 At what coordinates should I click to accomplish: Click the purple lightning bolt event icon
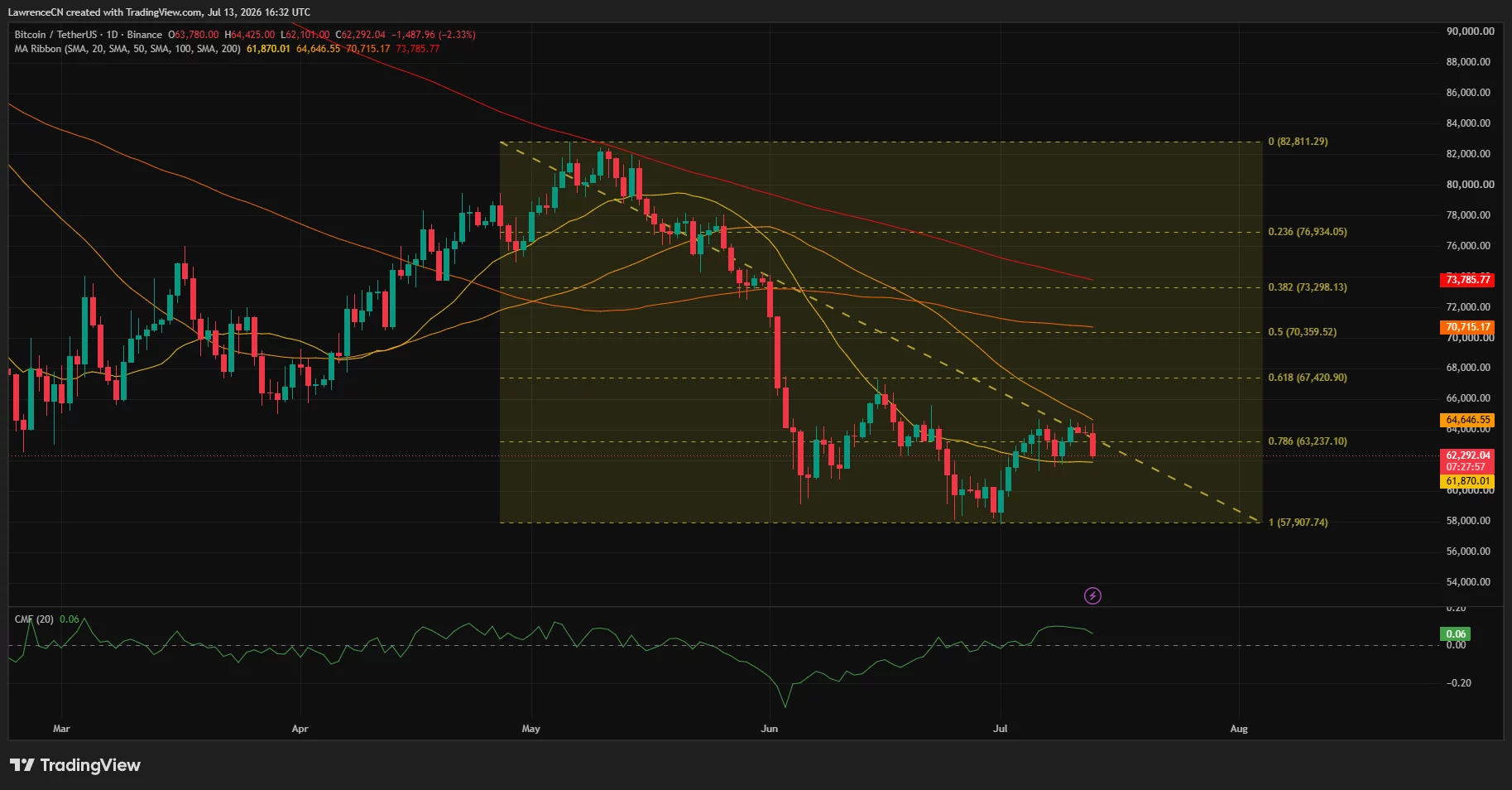pyautogui.click(x=1092, y=595)
